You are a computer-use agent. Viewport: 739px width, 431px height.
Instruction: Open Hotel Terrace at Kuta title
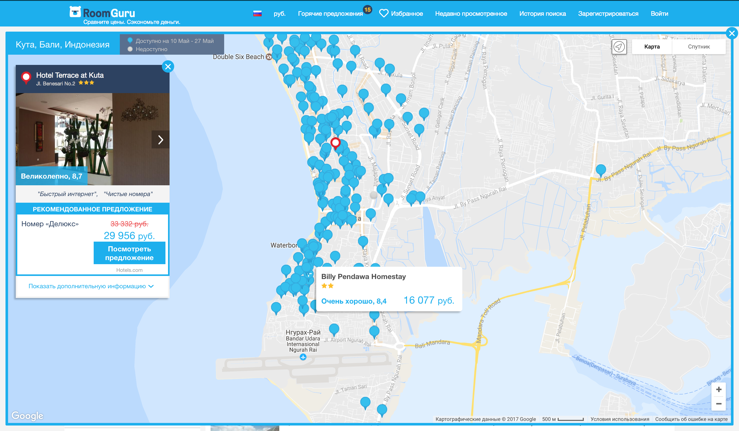pyautogui.click(x=70, y=75)
